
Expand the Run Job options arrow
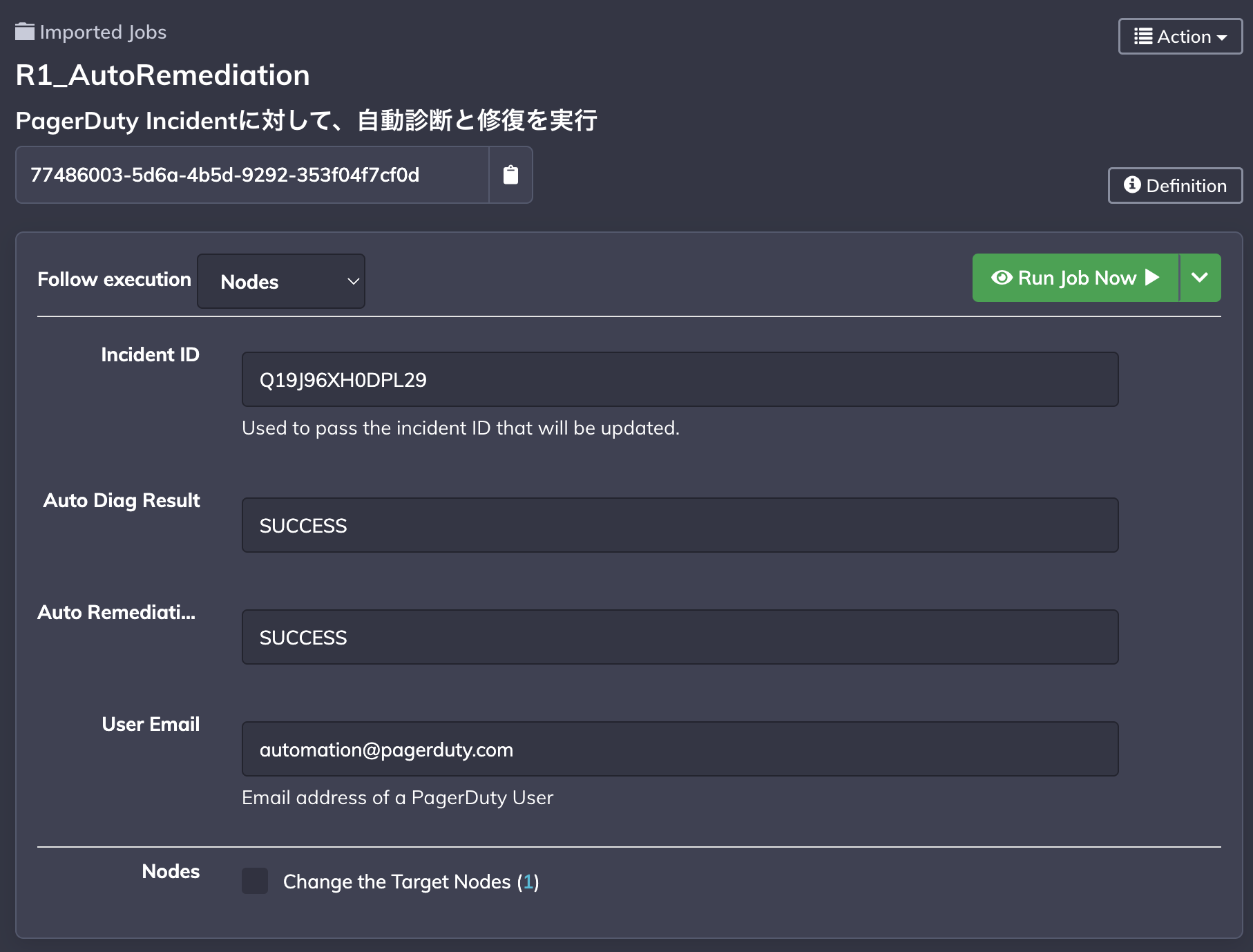tap(1201, 278)
